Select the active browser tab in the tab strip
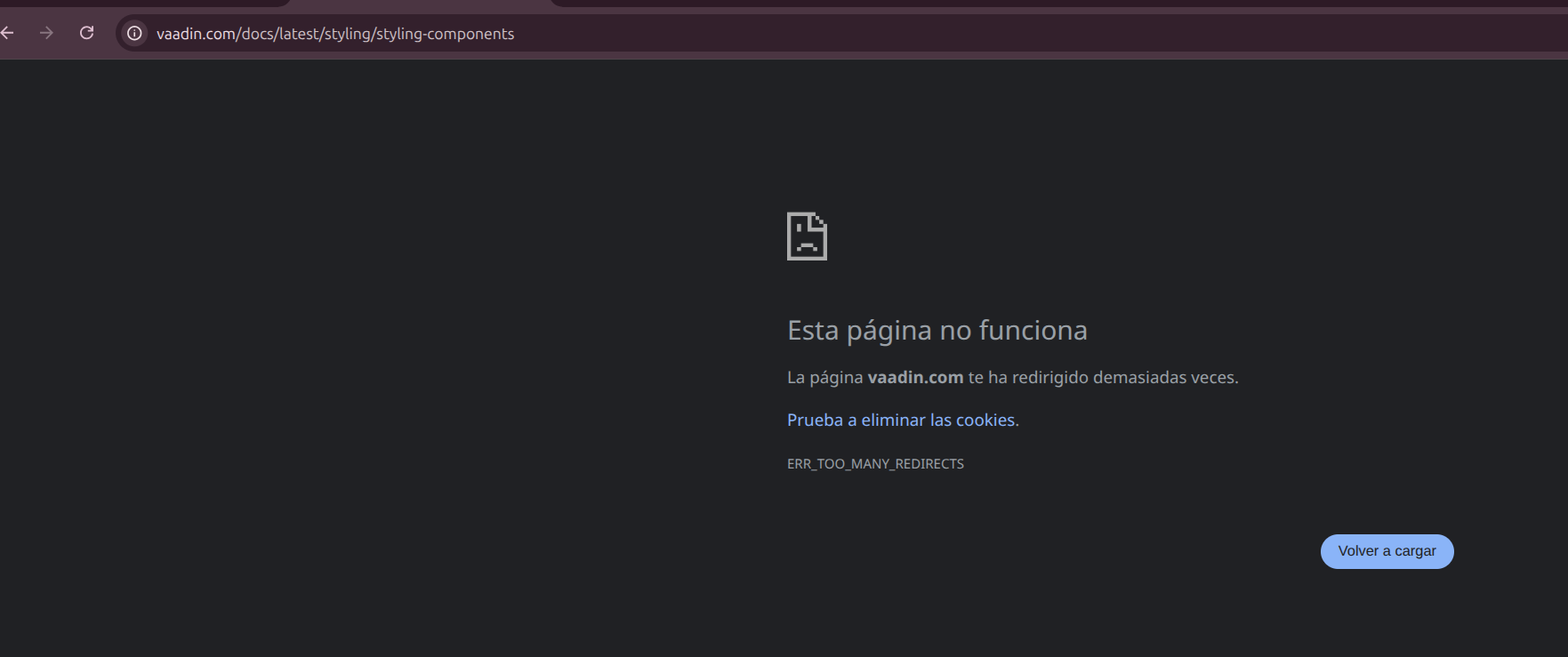 (x=418, y=3)
